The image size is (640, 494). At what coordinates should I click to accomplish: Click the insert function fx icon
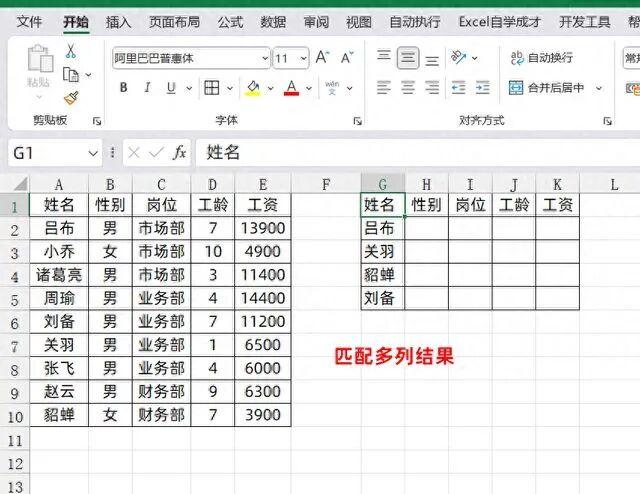(x=179, y=153)
